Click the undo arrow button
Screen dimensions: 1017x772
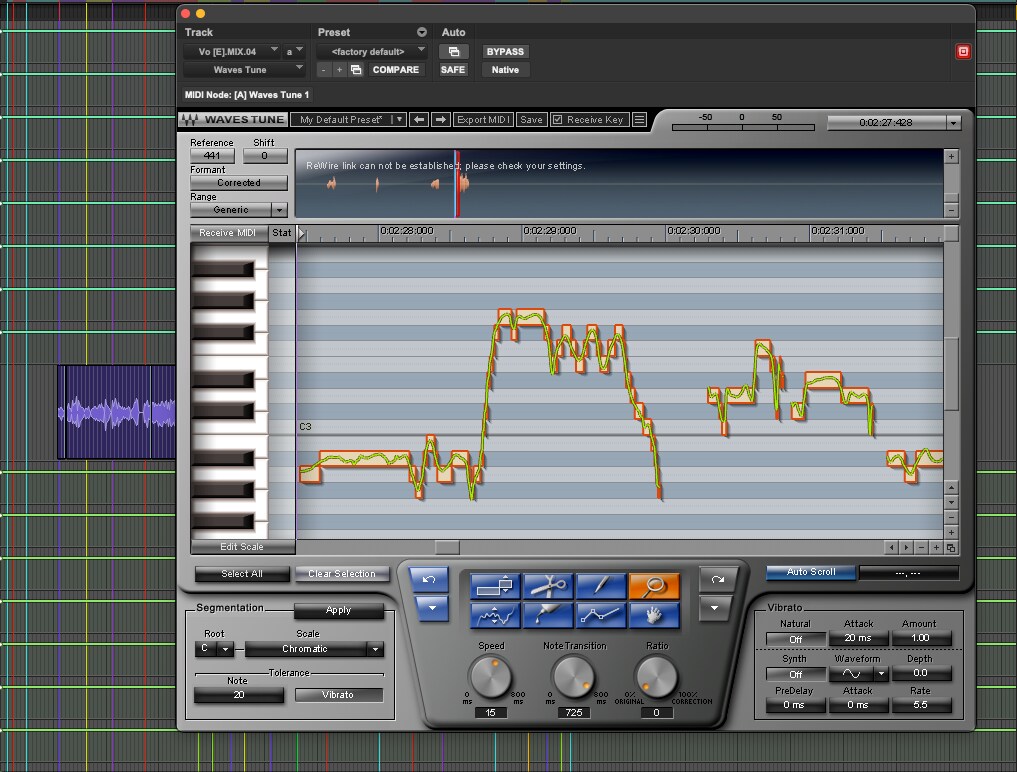pos(429,579)
